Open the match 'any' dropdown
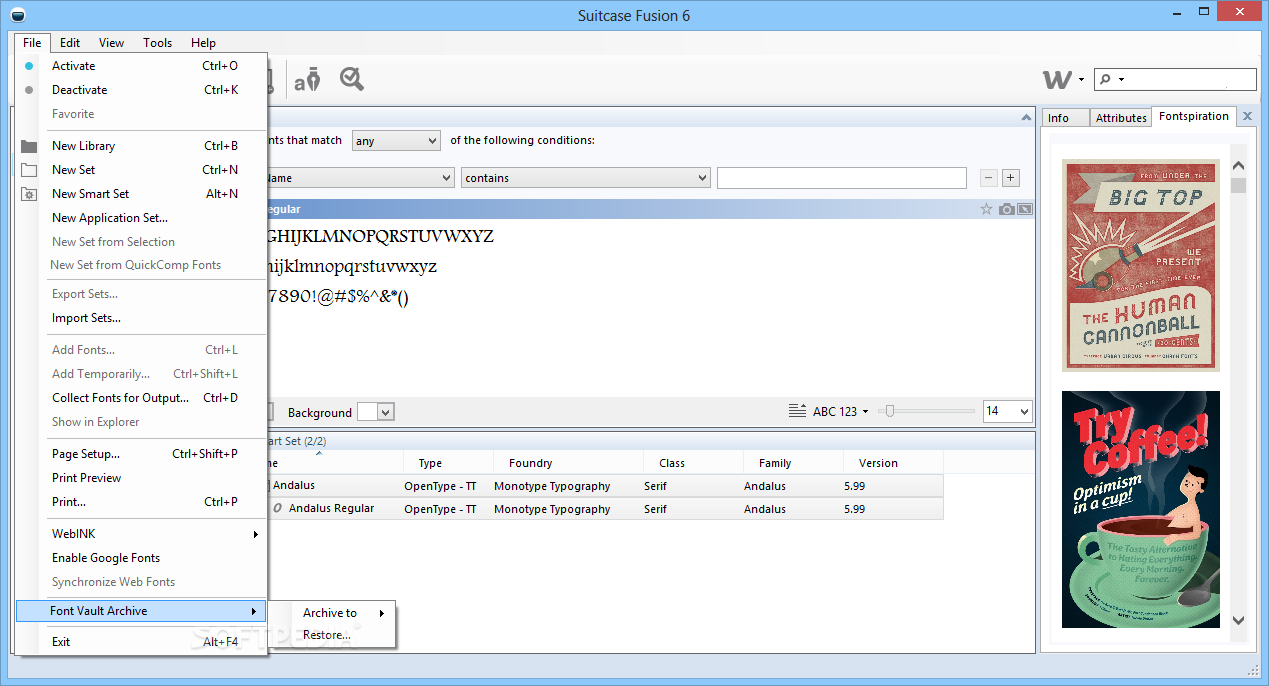The width and height of the screenshot is (1269, 686). [x=396, y=141]
